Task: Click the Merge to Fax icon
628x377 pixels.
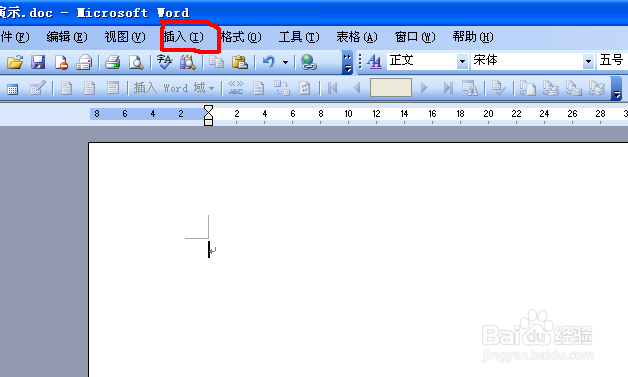Action: click(x=597, y=88)
